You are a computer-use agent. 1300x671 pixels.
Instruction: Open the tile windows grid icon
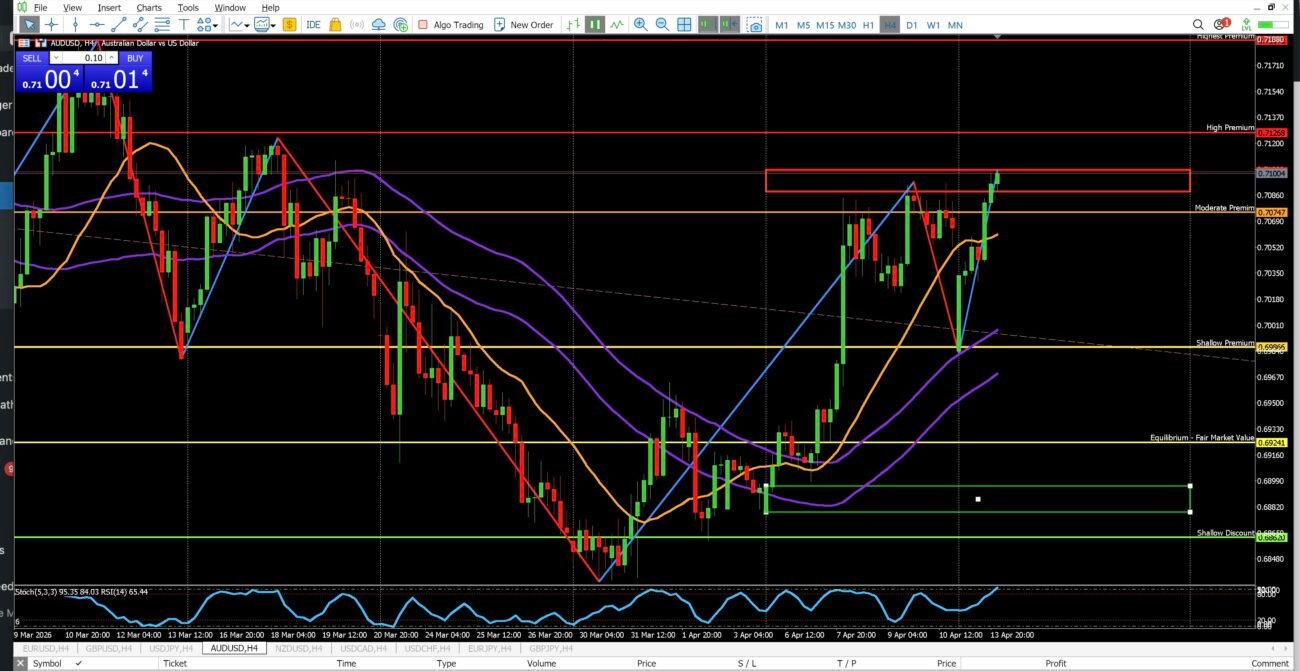[x=684, y=25]
